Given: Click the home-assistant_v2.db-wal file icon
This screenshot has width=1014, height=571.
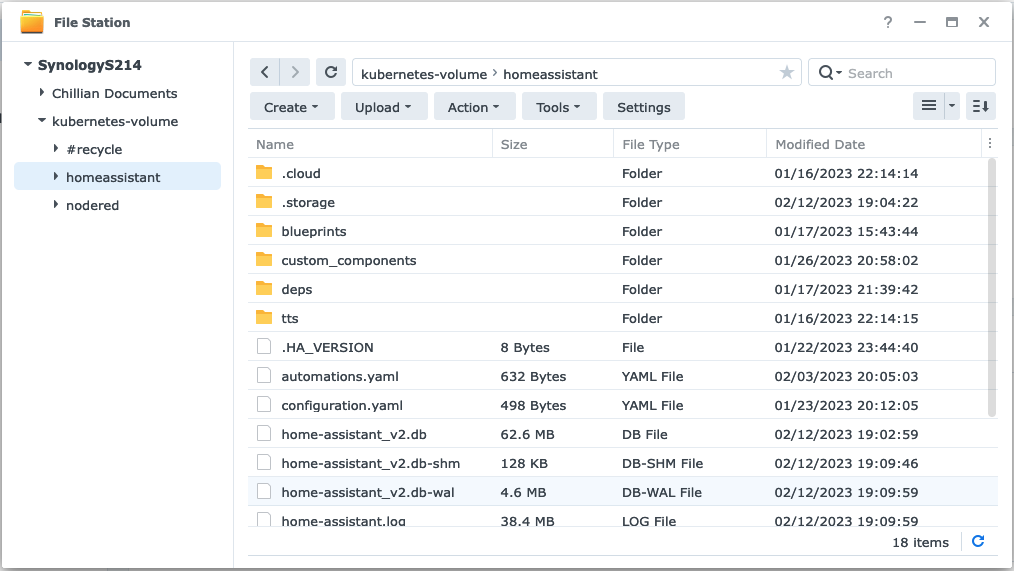Looking at the screenshot, I should (x=264, y=491).
